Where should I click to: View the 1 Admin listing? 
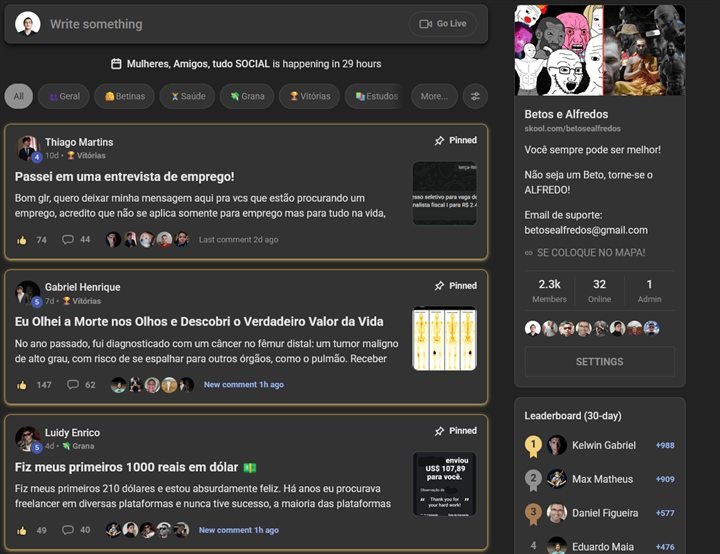649,291
